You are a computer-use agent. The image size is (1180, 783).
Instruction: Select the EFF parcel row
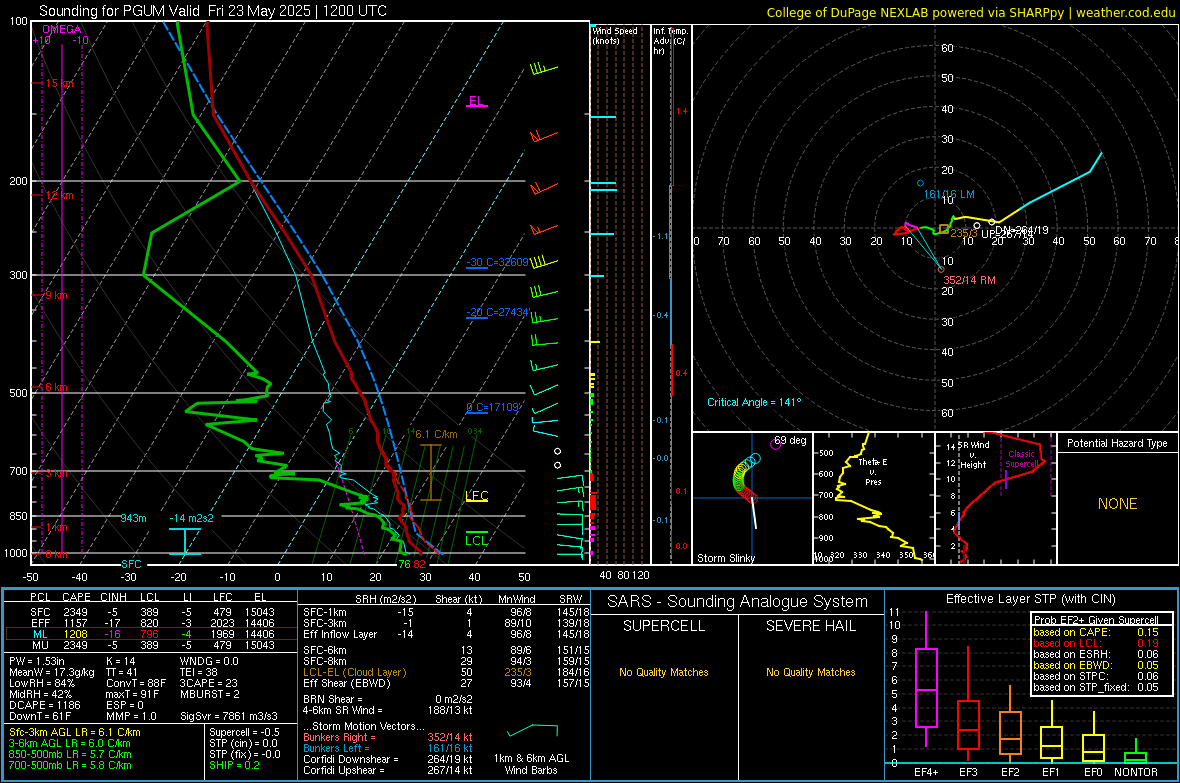click(x=151, y=623)
